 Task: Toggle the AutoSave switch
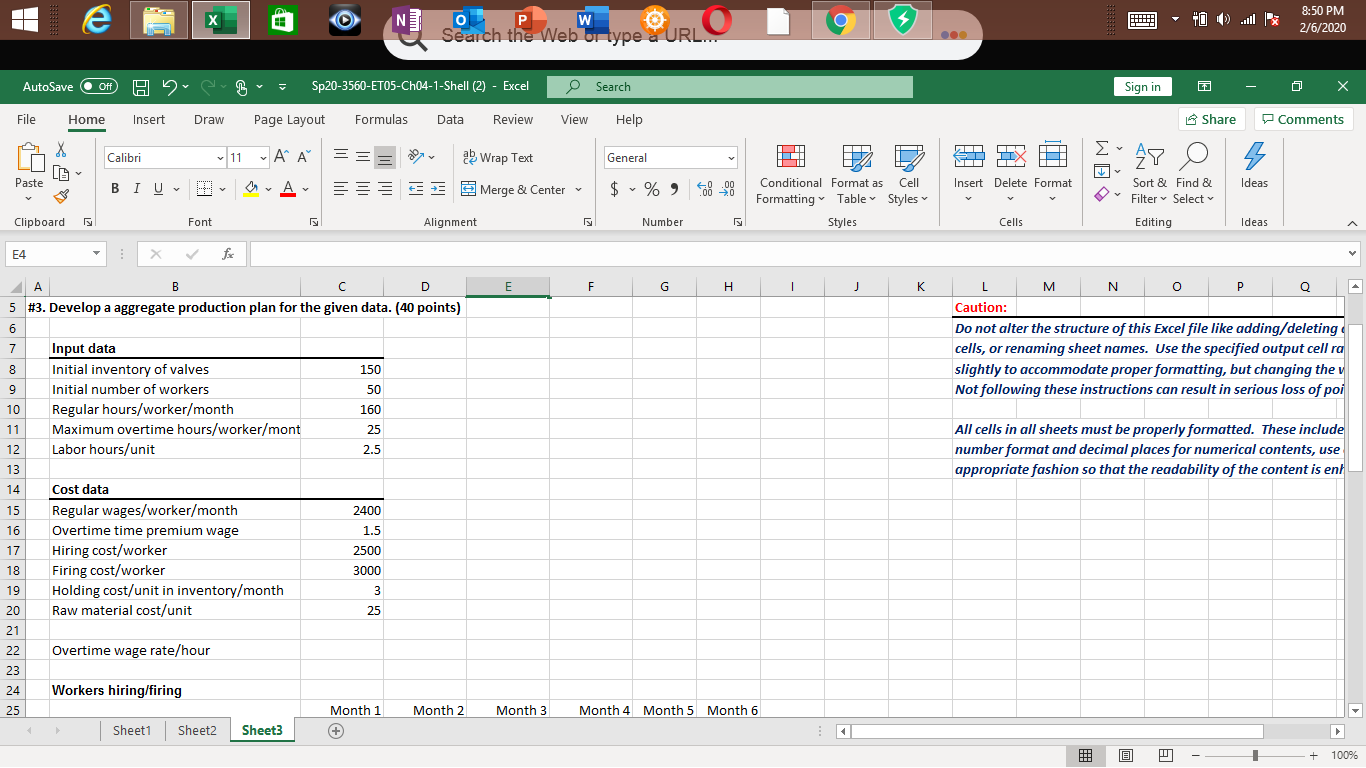[x=97, y=87]
